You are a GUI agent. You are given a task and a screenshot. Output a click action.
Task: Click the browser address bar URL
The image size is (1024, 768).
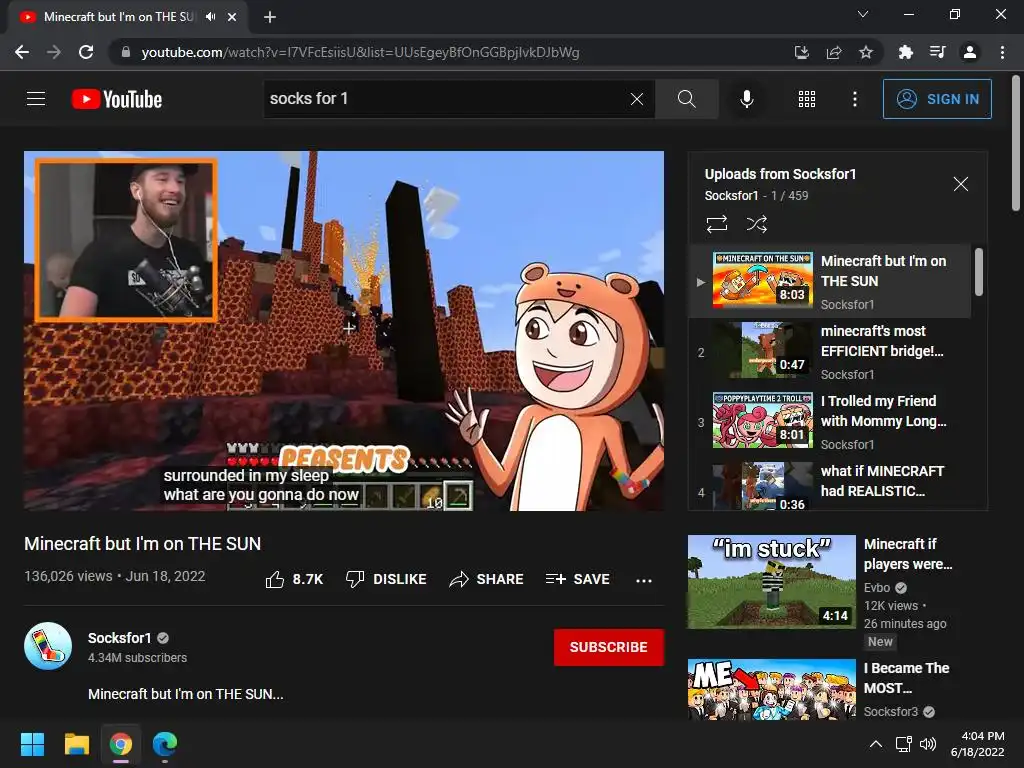pos(360,52)
